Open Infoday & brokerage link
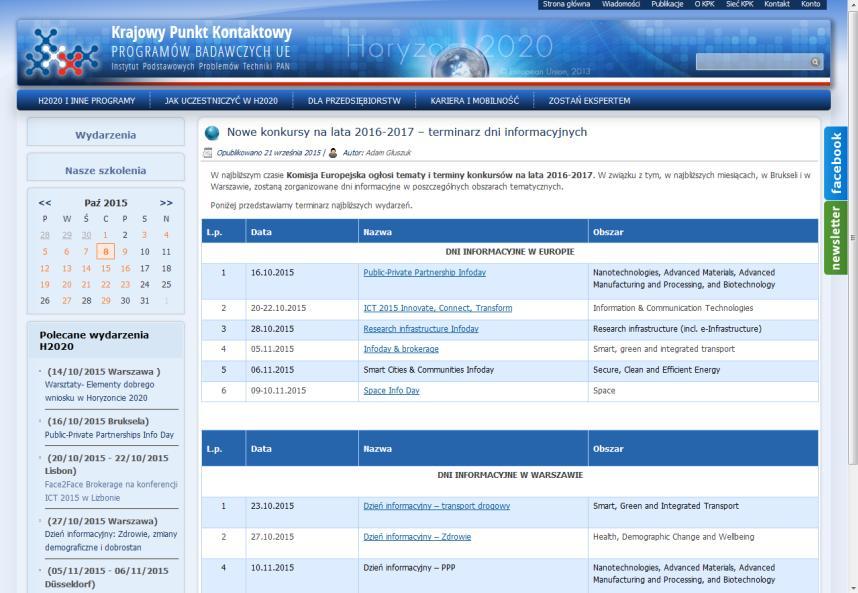Viewport: 858px width, 593px height. [401, 349]
